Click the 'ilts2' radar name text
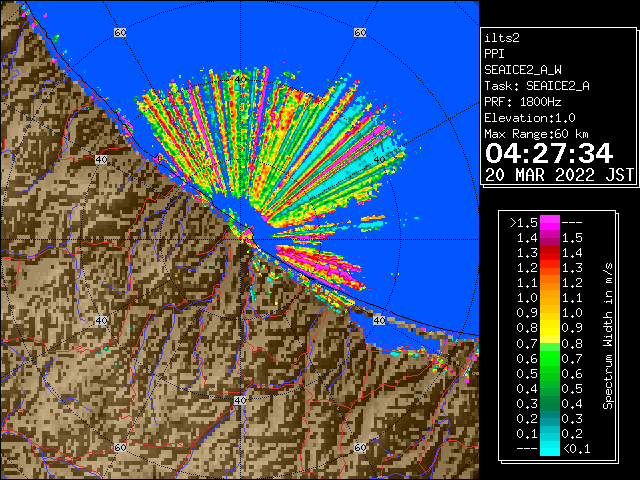This screenshot has height=480, width=640. tap(502, 38)
